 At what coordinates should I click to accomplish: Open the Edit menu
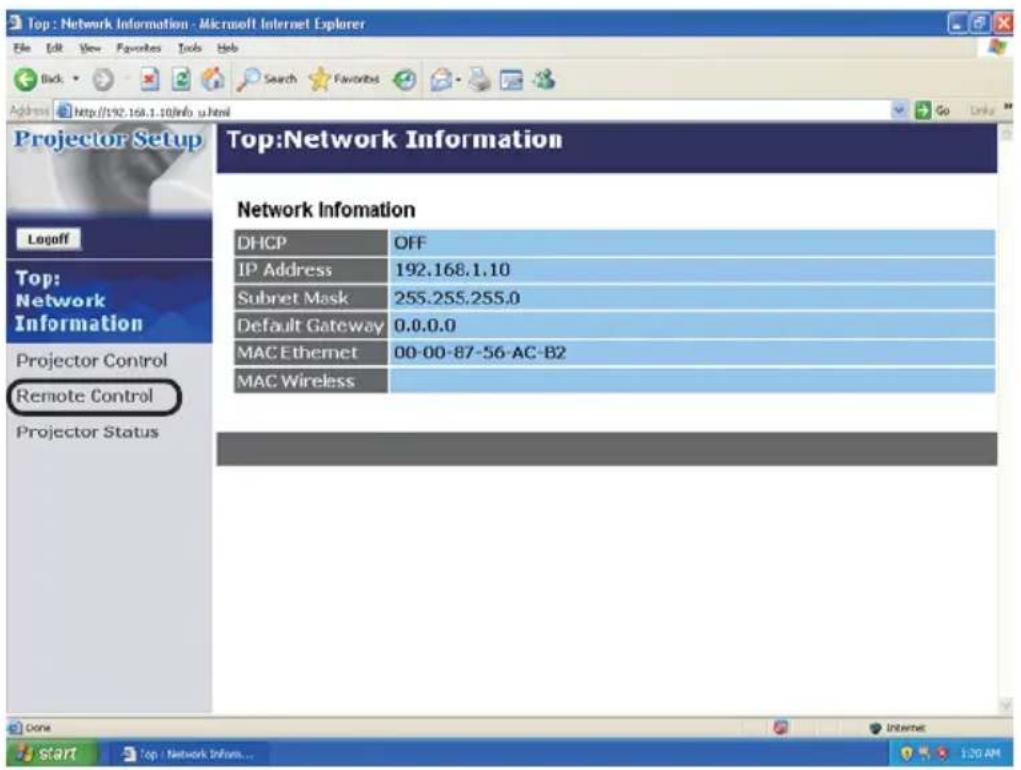click(53, 48)
